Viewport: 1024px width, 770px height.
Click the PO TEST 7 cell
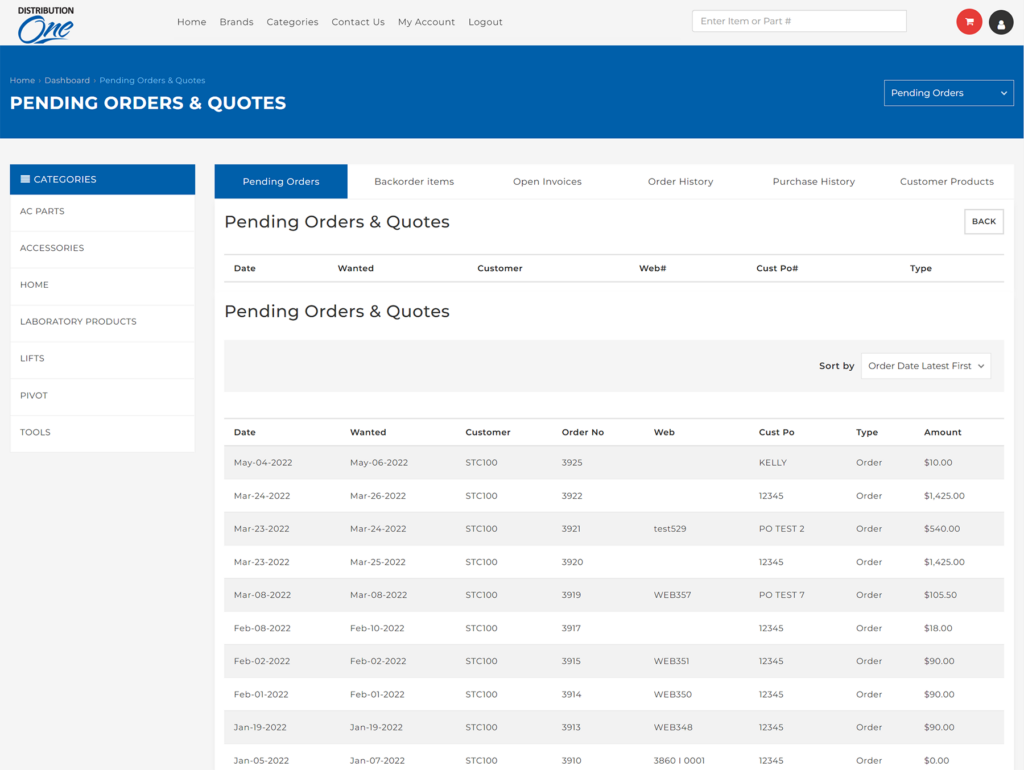(x=782, y=595)
